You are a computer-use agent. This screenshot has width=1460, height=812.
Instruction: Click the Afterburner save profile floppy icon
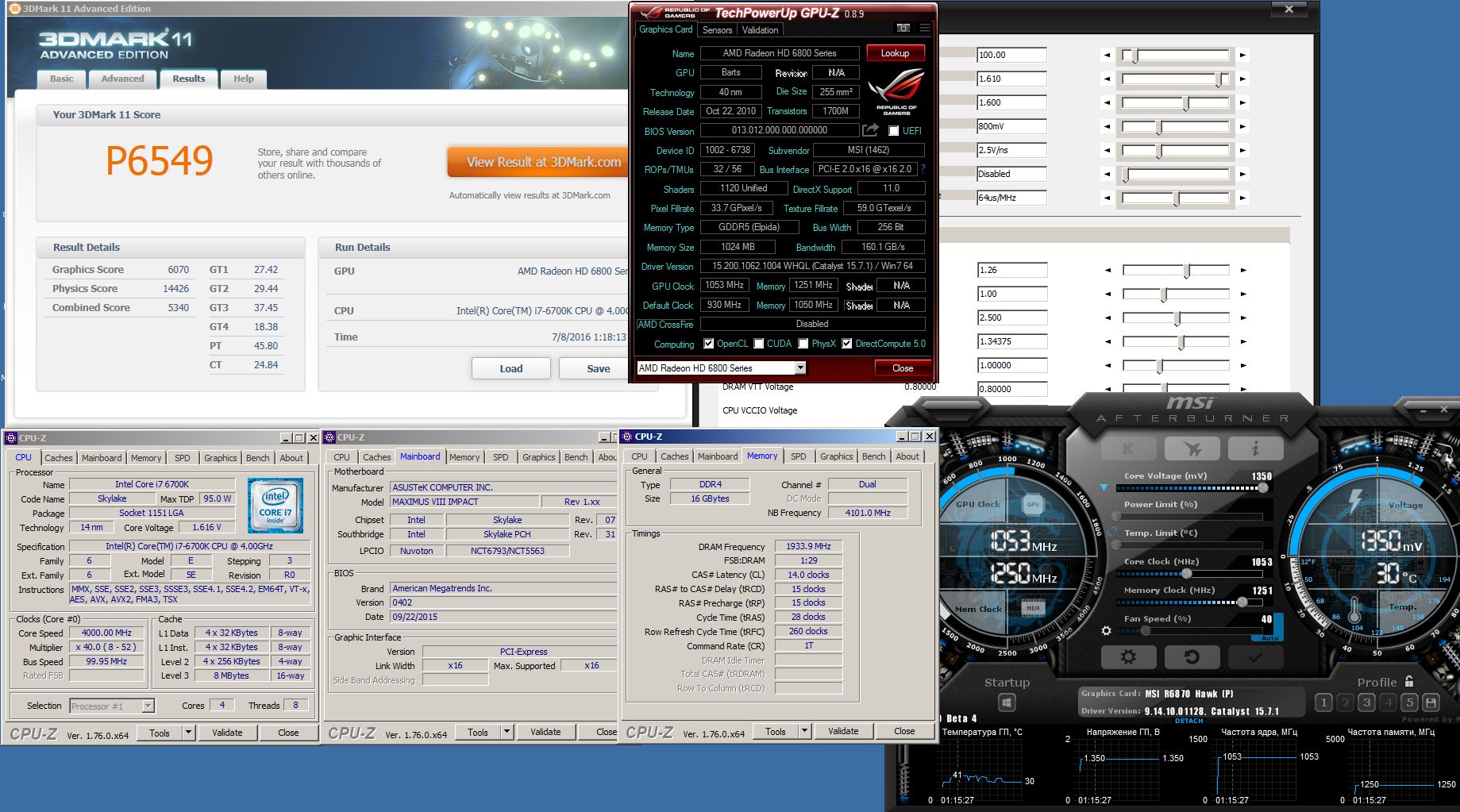pos(1431,702)
